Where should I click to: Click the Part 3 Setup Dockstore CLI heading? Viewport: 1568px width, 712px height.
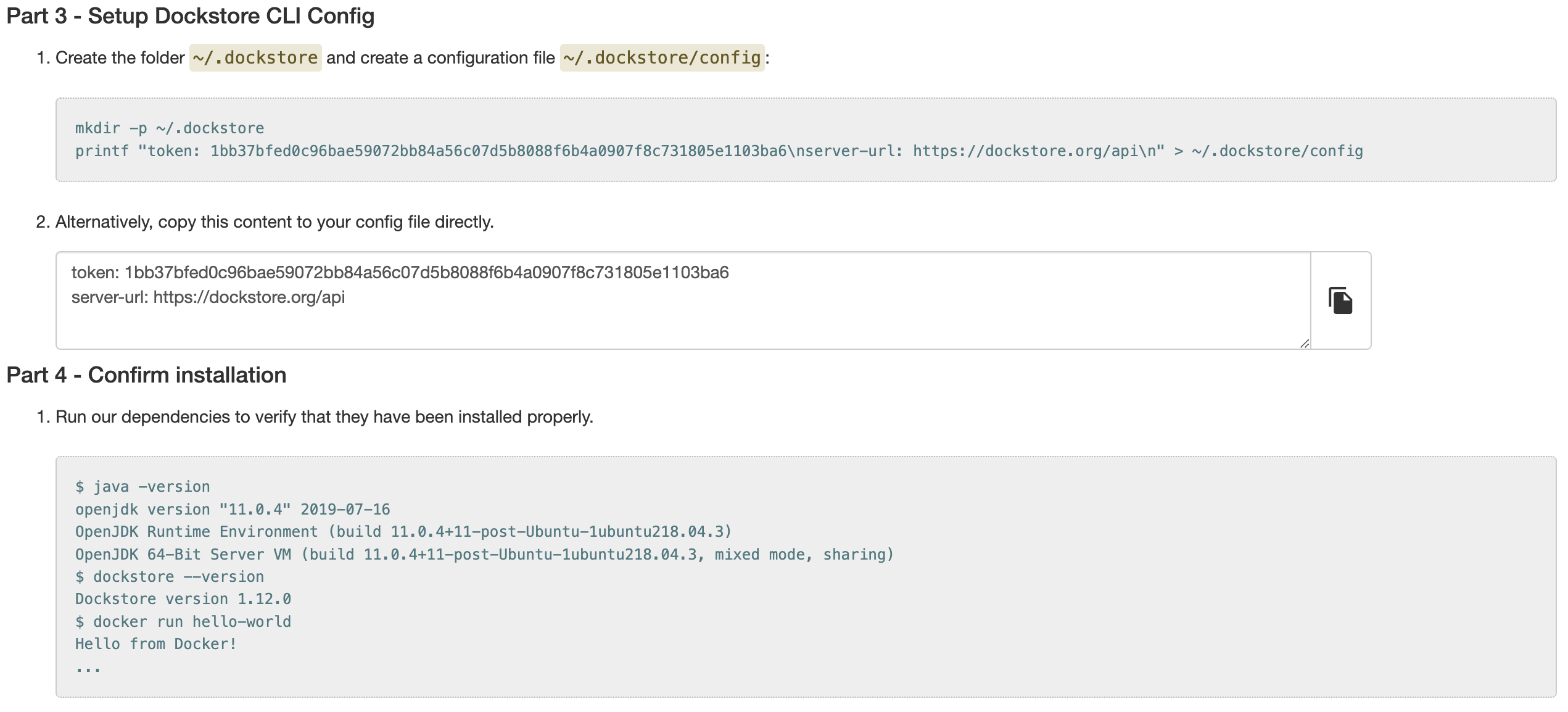point(191,16)
